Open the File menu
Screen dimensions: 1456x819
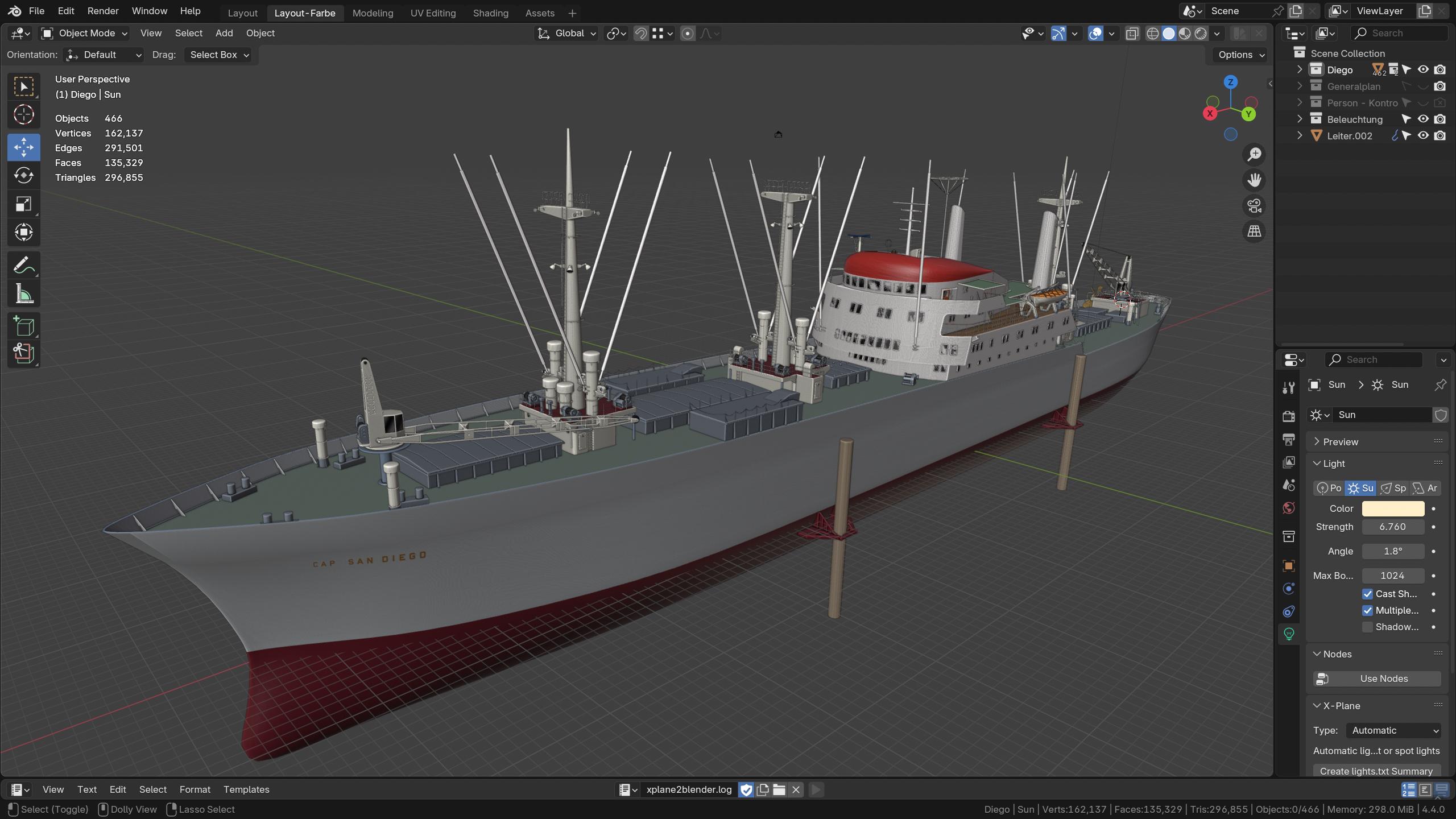pyautogui.click(x=36, y=11)
